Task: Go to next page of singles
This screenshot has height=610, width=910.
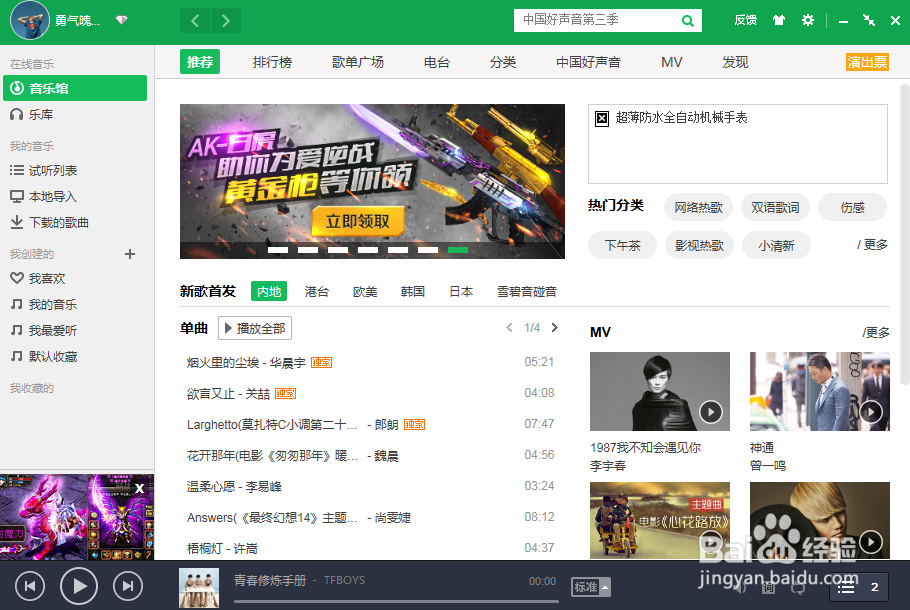Action: pyautogui.click(x=555, y=327)
